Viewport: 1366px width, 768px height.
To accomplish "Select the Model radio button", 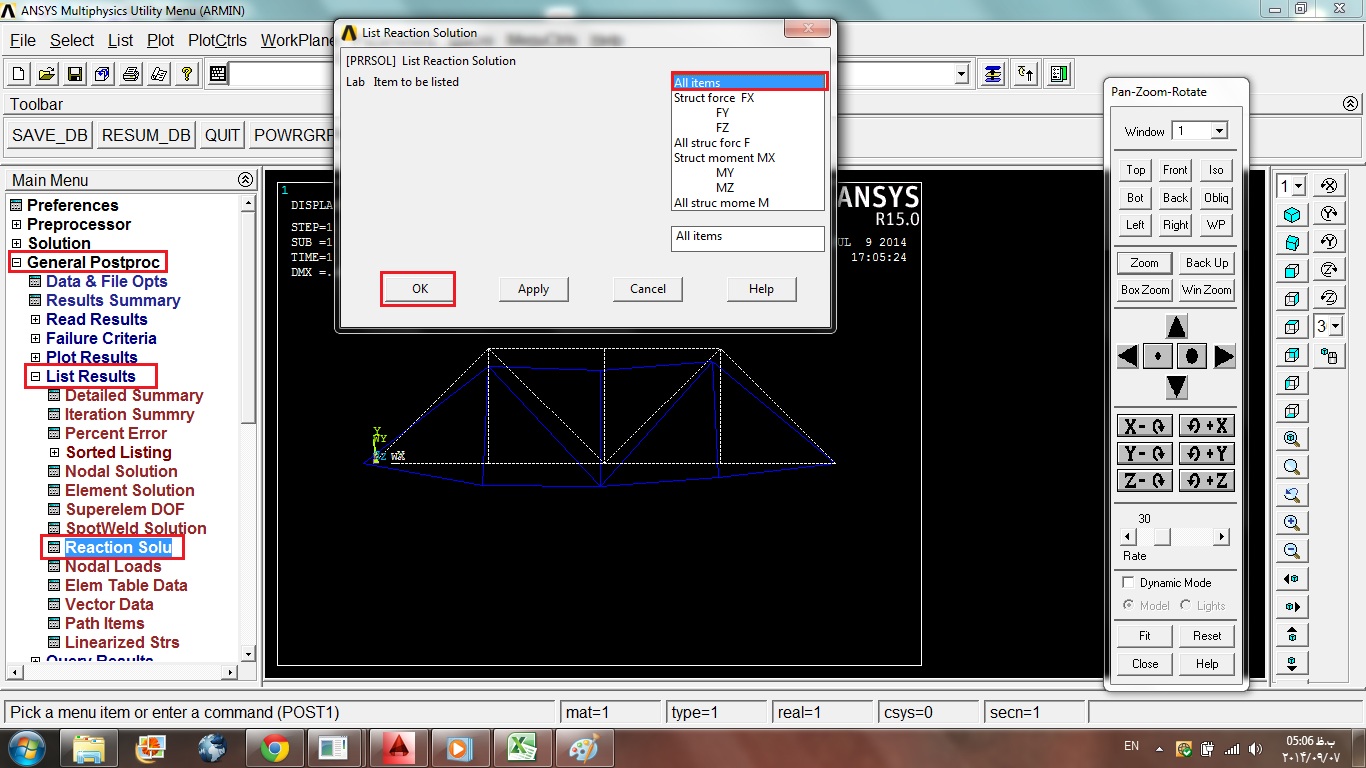I will pos(1129,605).
